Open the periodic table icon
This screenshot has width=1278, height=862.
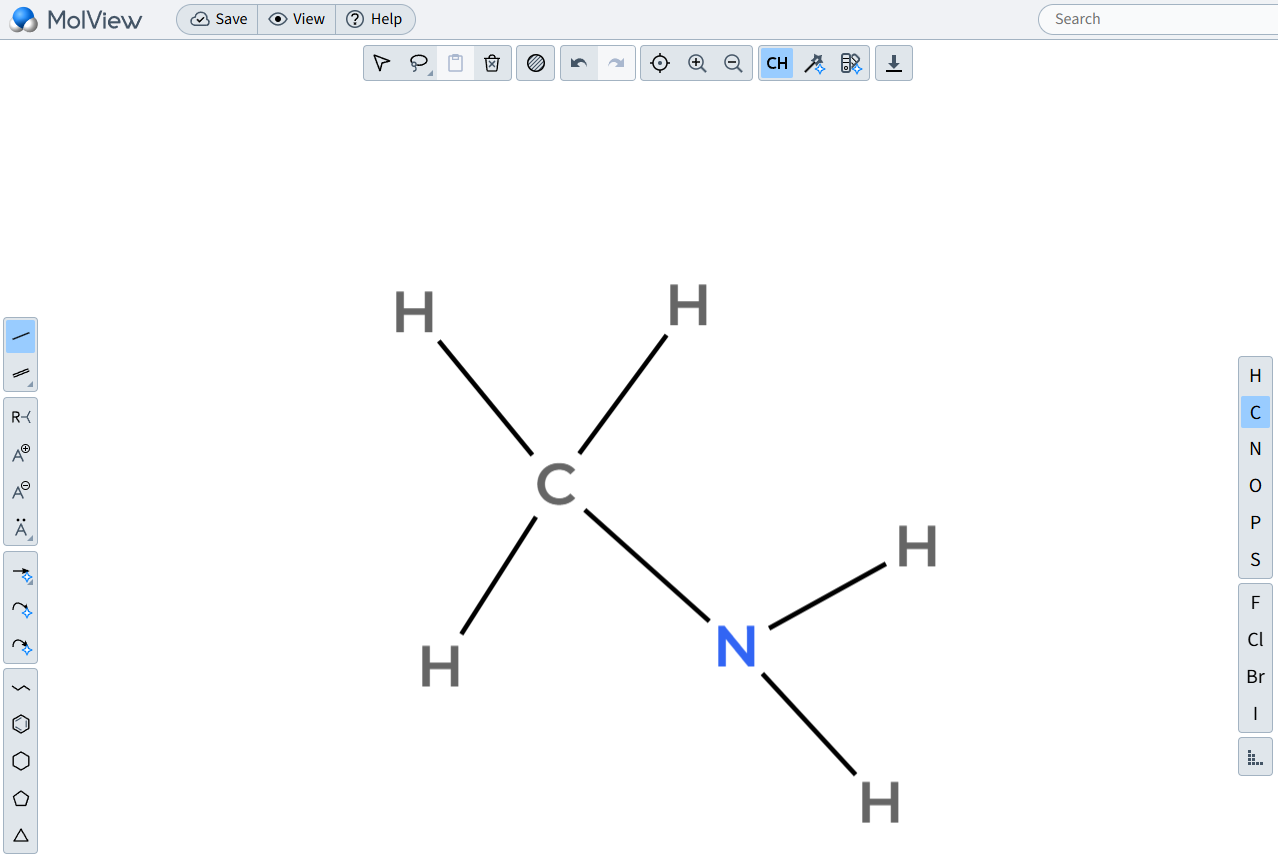[1255, 757]
